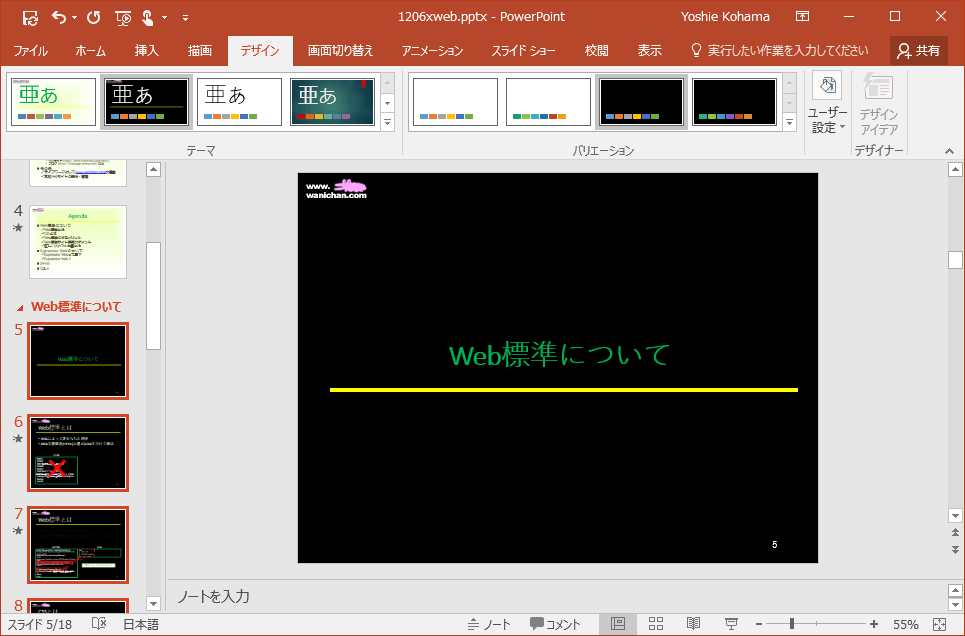Click the thumbnail pane scroll-up arrow

pos(153,169)
